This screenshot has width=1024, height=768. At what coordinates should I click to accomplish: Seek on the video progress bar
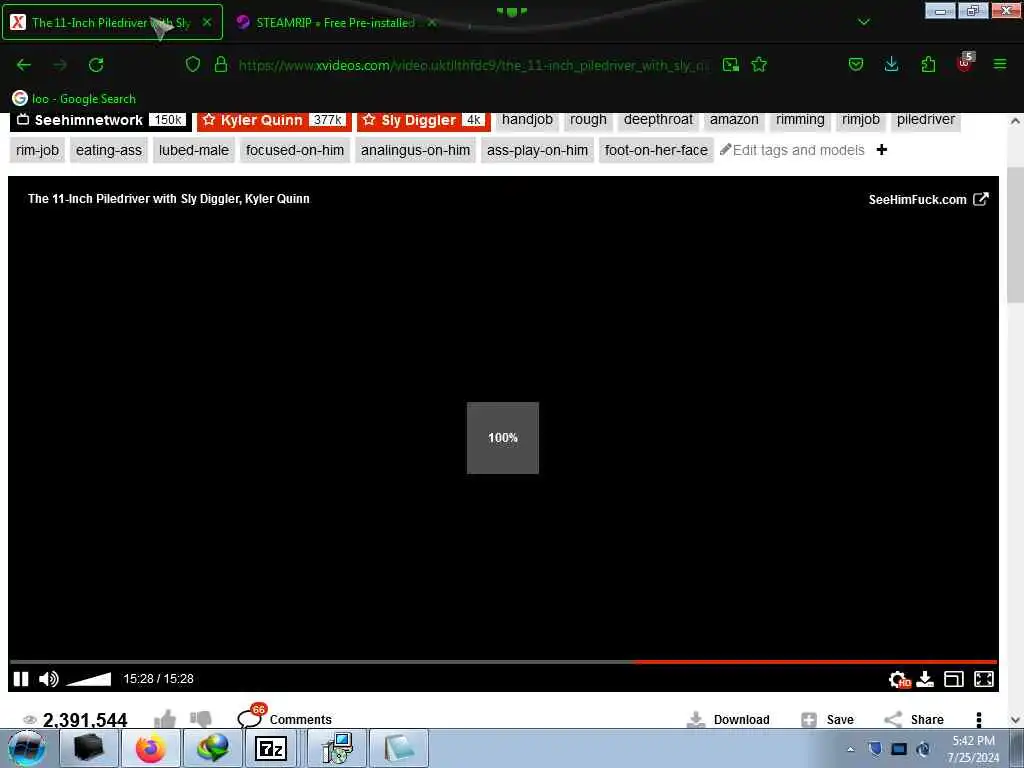point(503,662)
